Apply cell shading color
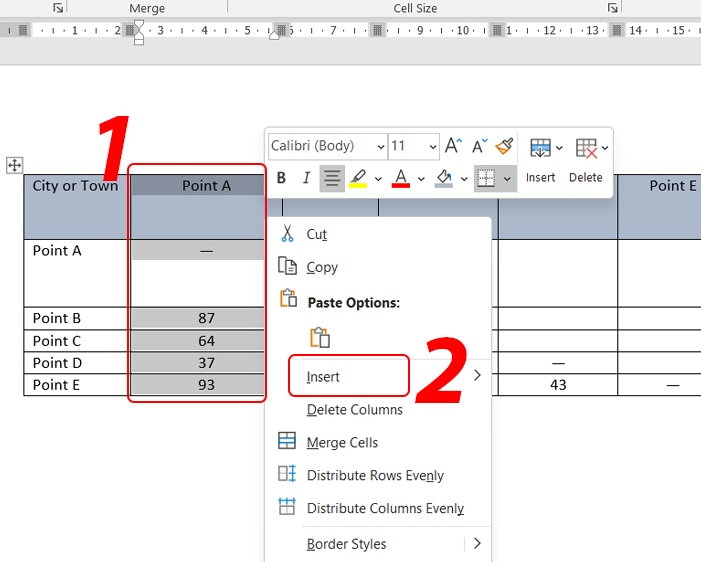 coord(444,178)
